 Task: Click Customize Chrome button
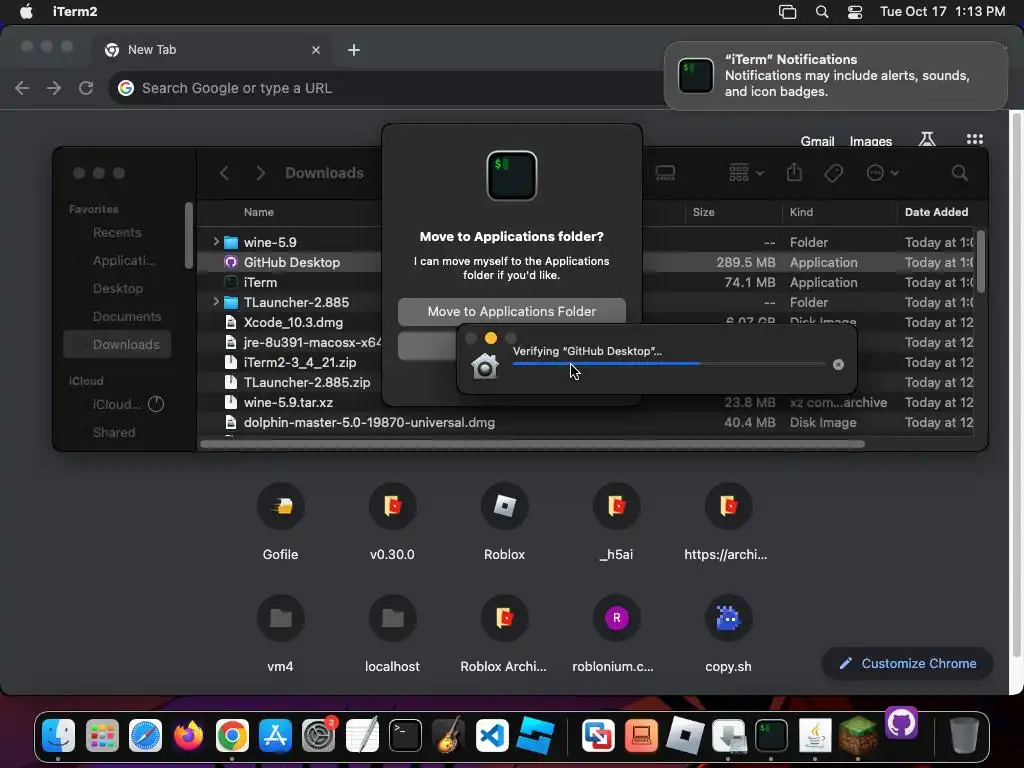click(x=908, y=664)
